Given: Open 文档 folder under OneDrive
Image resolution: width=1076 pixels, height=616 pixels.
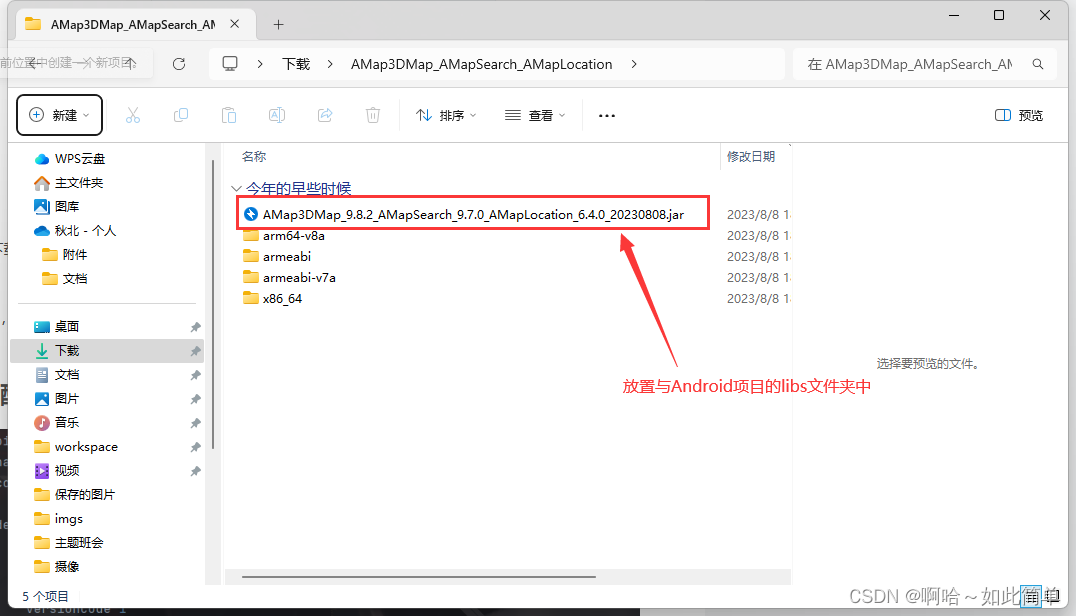Looking at the screenshot, I should pyautogui.click(x=74, y=279).
